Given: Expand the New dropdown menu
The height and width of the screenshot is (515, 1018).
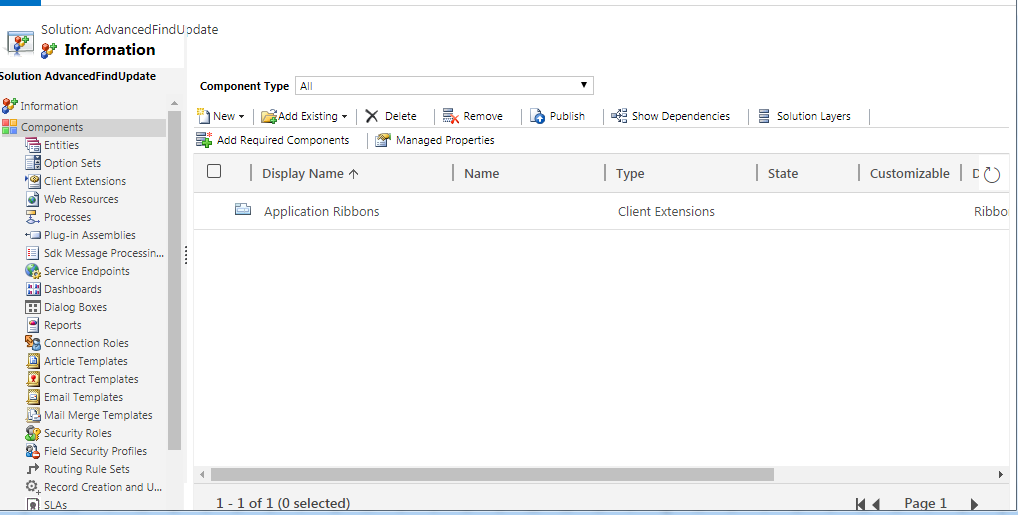Looking at the screenshot, I should point(241,117).
